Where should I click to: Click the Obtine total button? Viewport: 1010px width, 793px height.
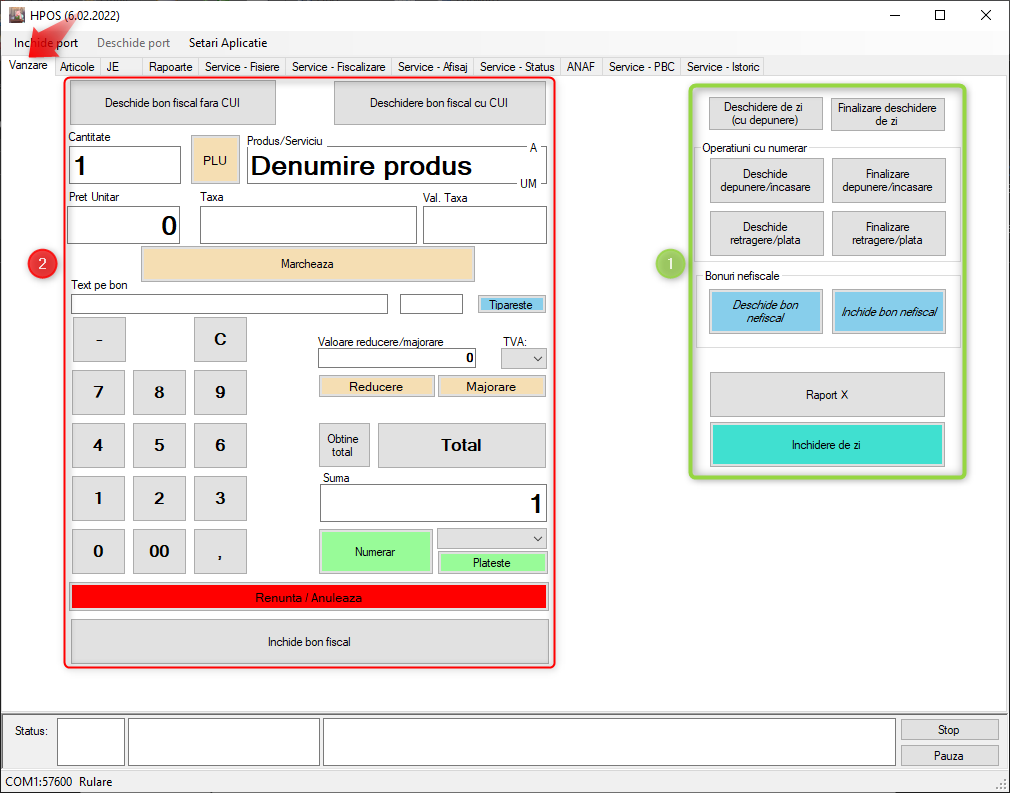coord(344,445)
